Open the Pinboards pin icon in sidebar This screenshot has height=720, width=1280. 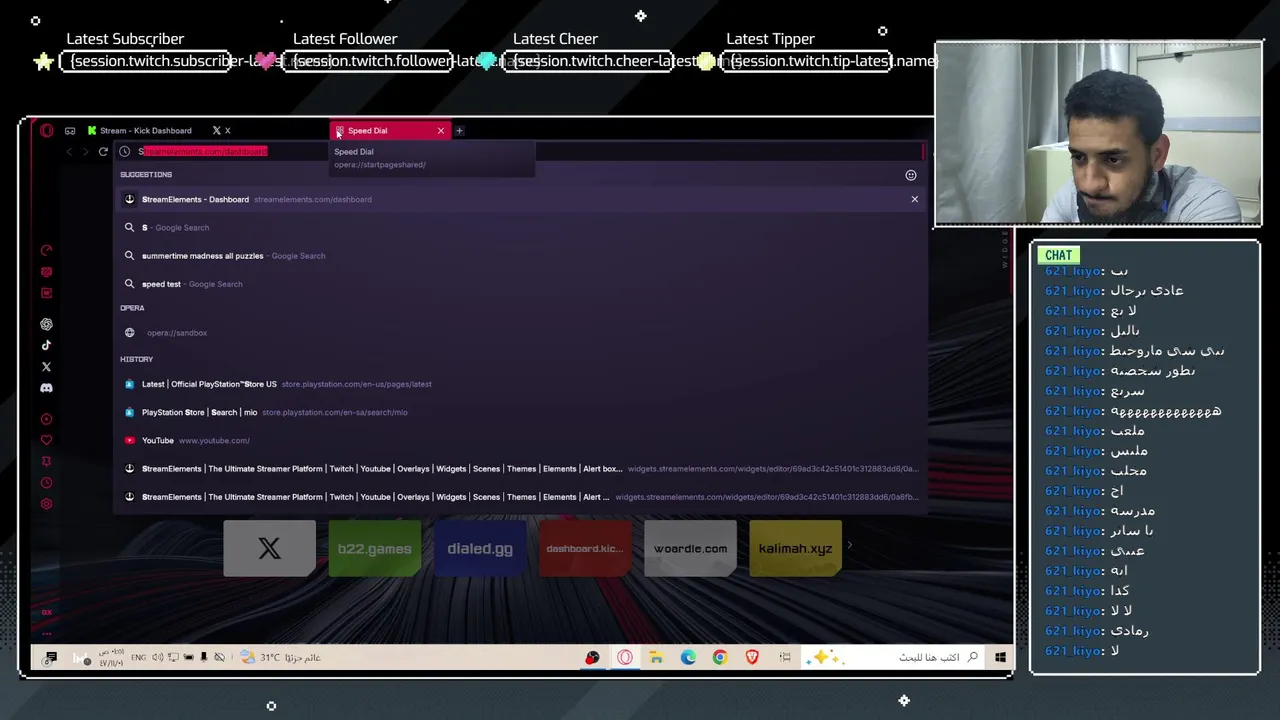click(46, 462)
